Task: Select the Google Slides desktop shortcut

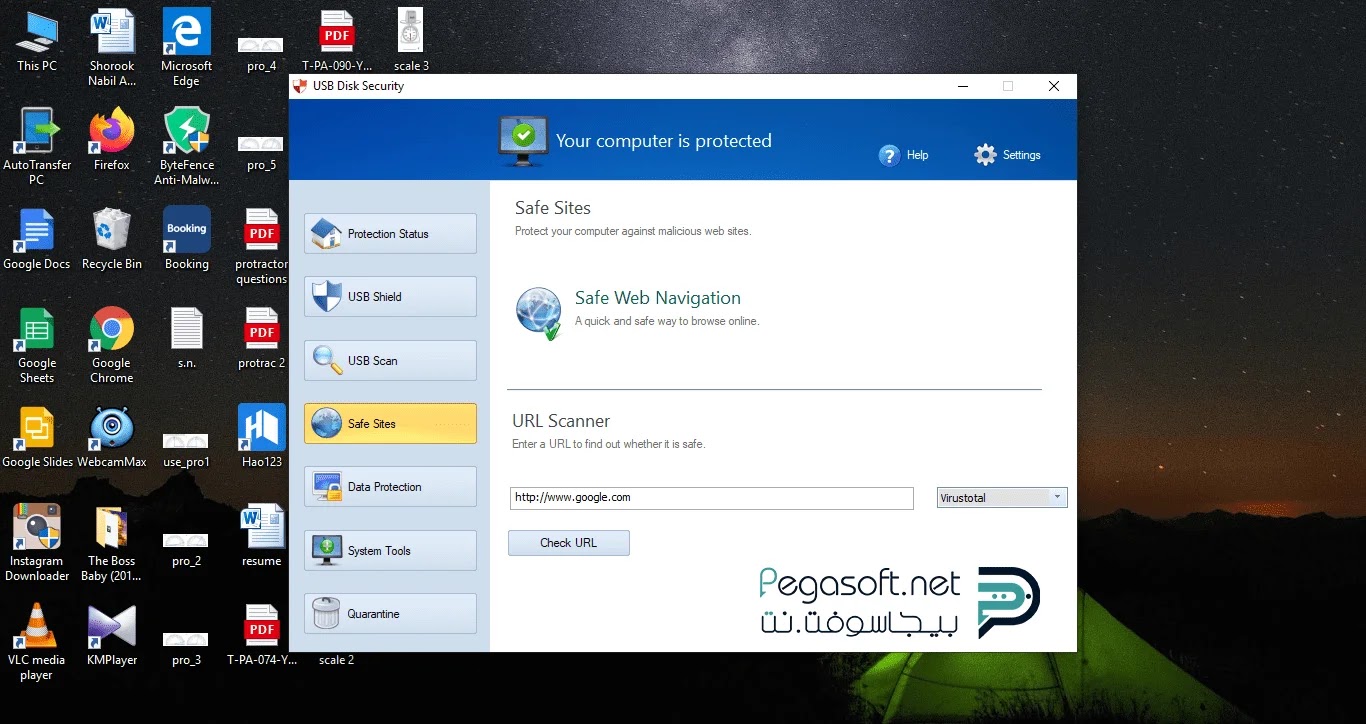Action: tap(37, 437)
